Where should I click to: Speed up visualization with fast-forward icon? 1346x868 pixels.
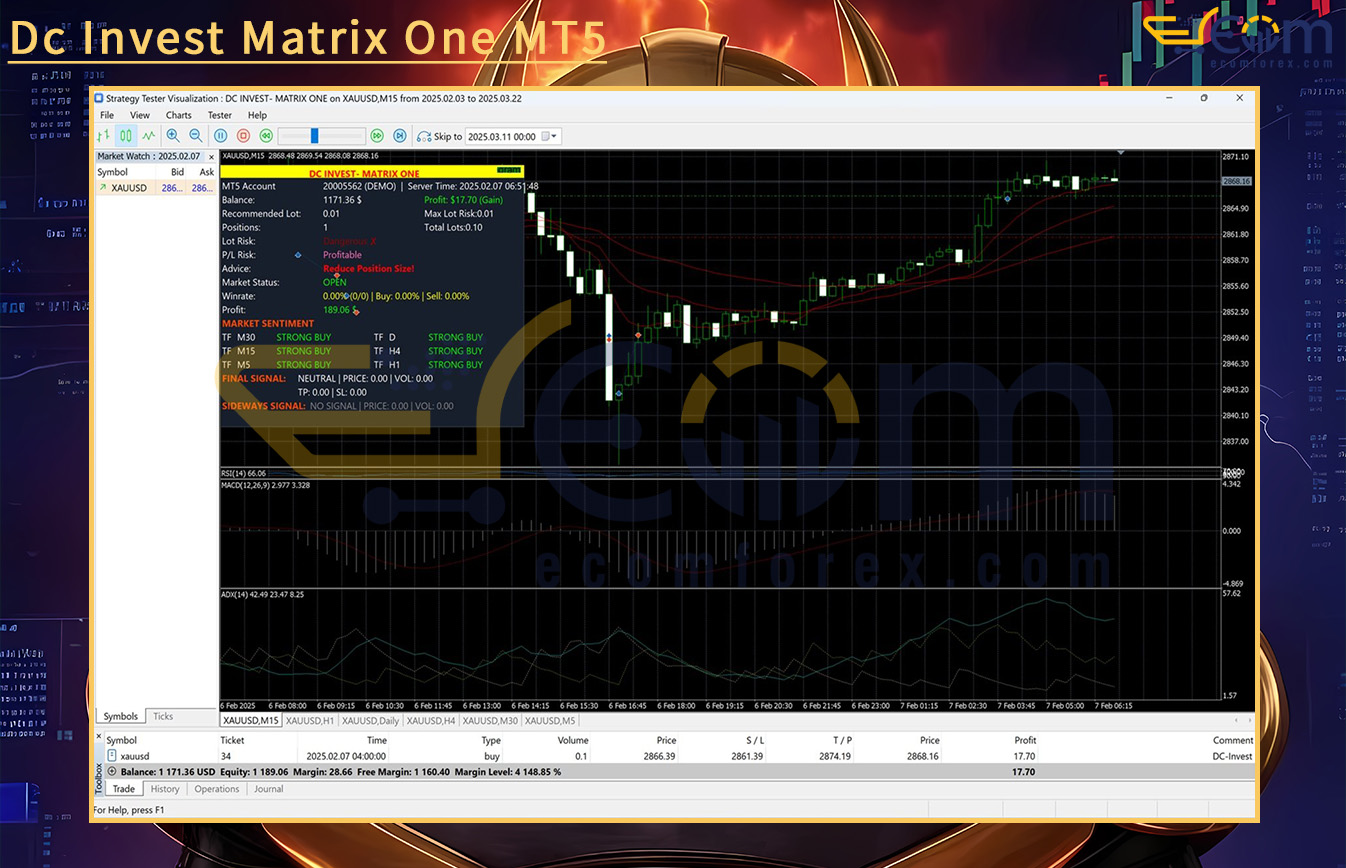pyautogui.click(x=377, y=135)
